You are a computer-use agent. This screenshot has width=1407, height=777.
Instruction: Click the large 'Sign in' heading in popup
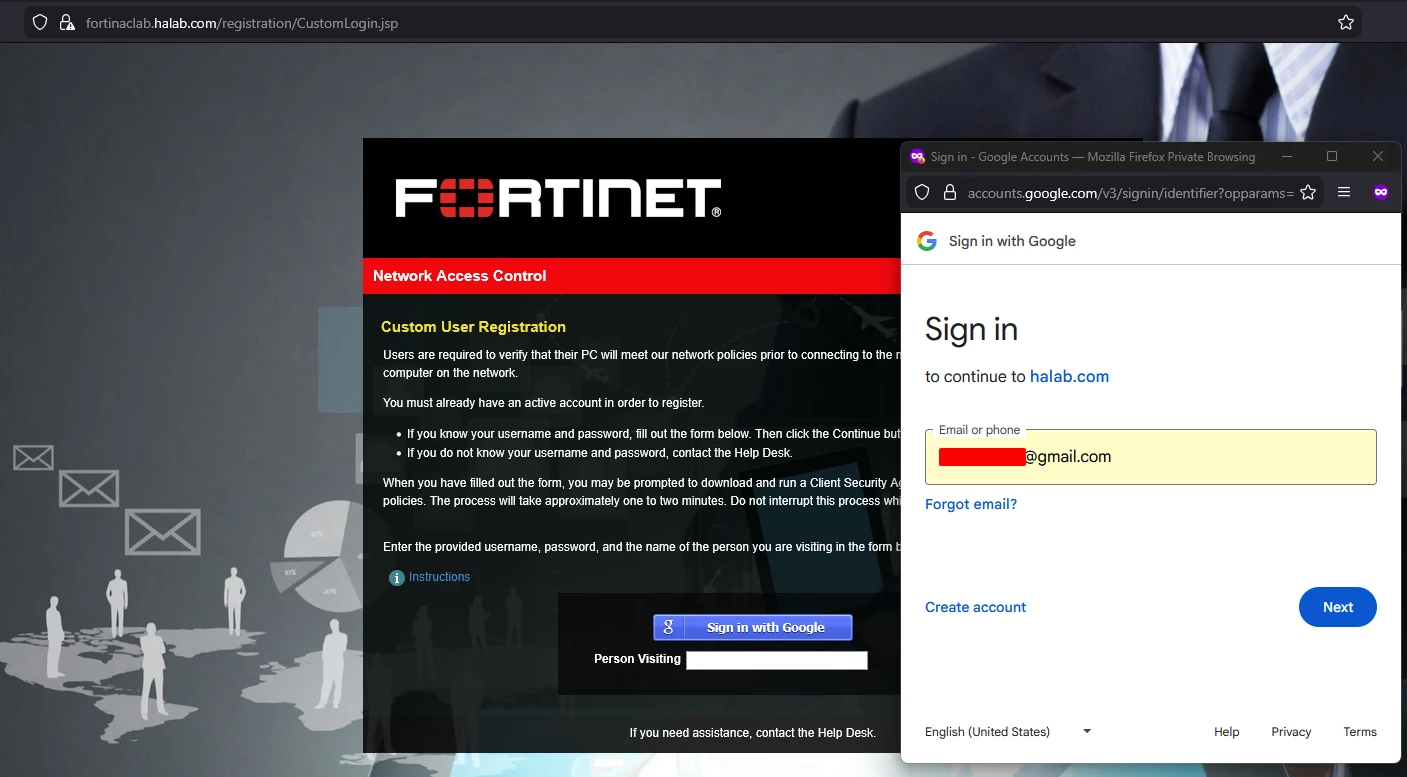[971, 329]
